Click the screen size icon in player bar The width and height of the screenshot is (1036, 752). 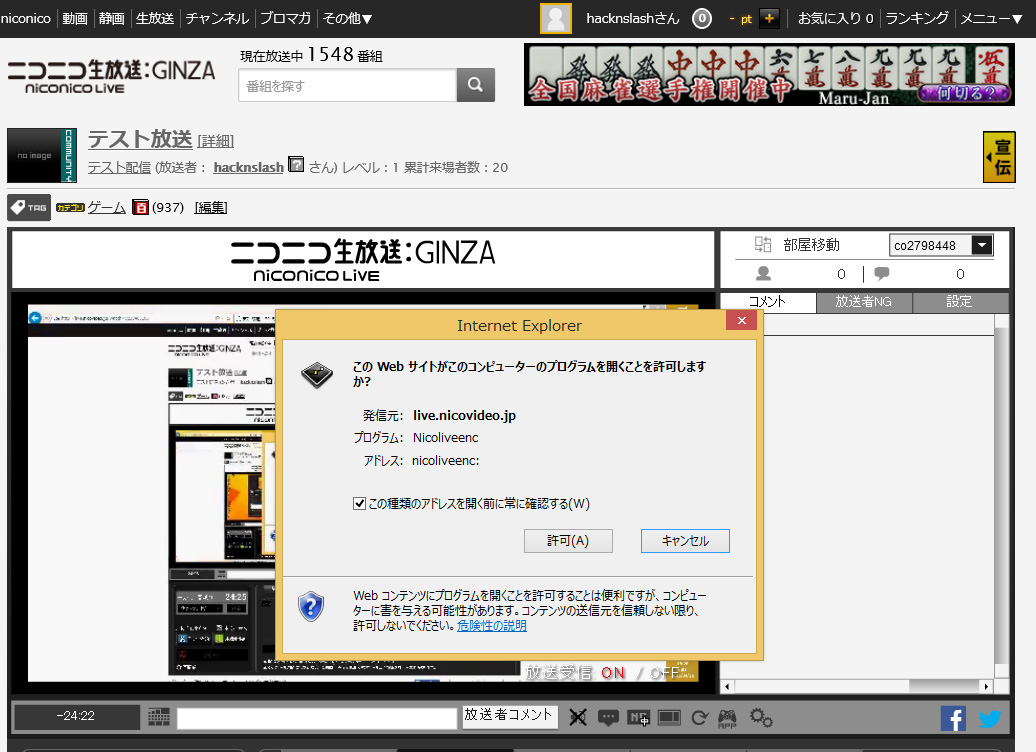[669, 717]
